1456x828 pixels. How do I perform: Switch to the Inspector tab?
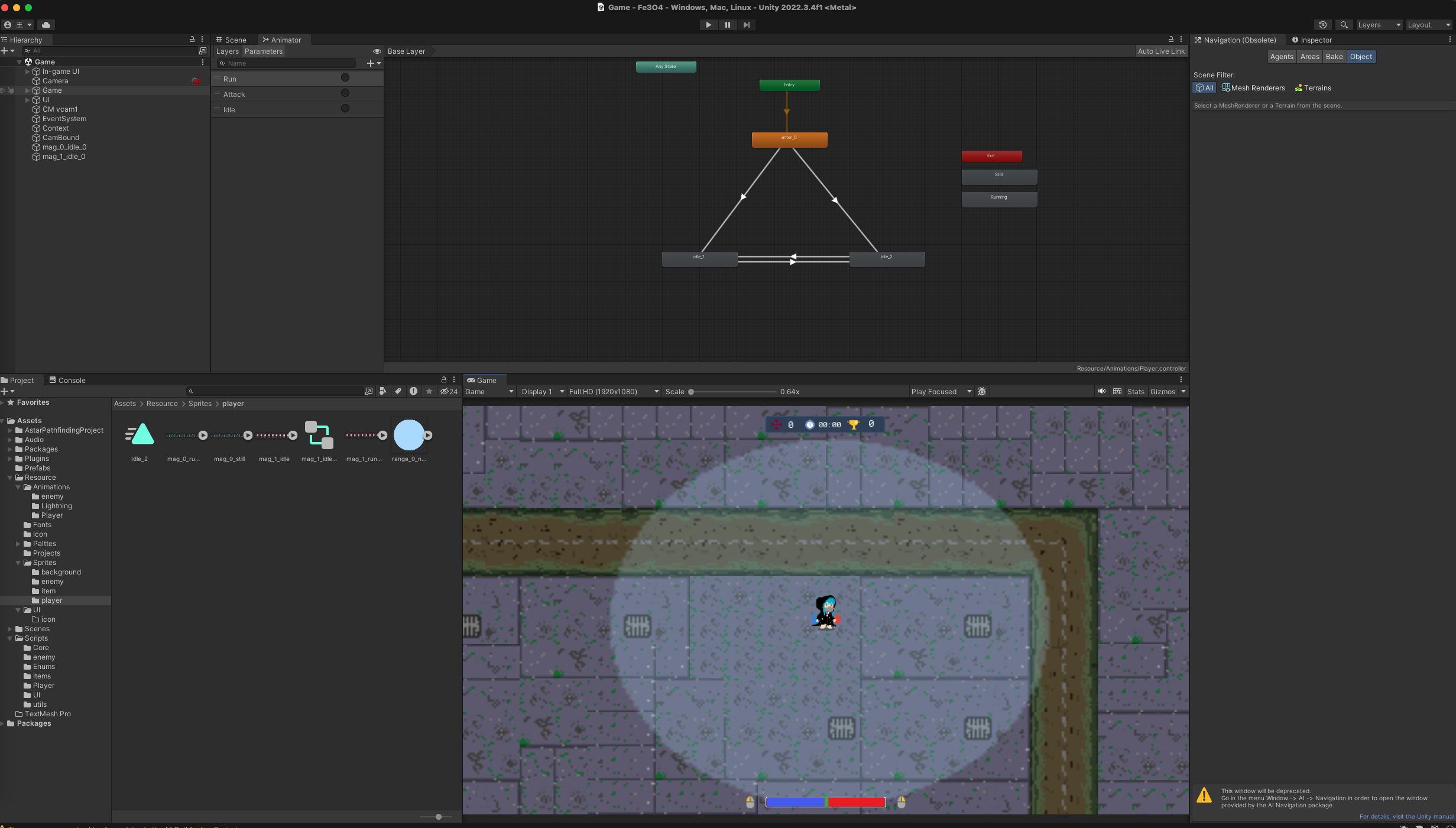pos(1311,40)
